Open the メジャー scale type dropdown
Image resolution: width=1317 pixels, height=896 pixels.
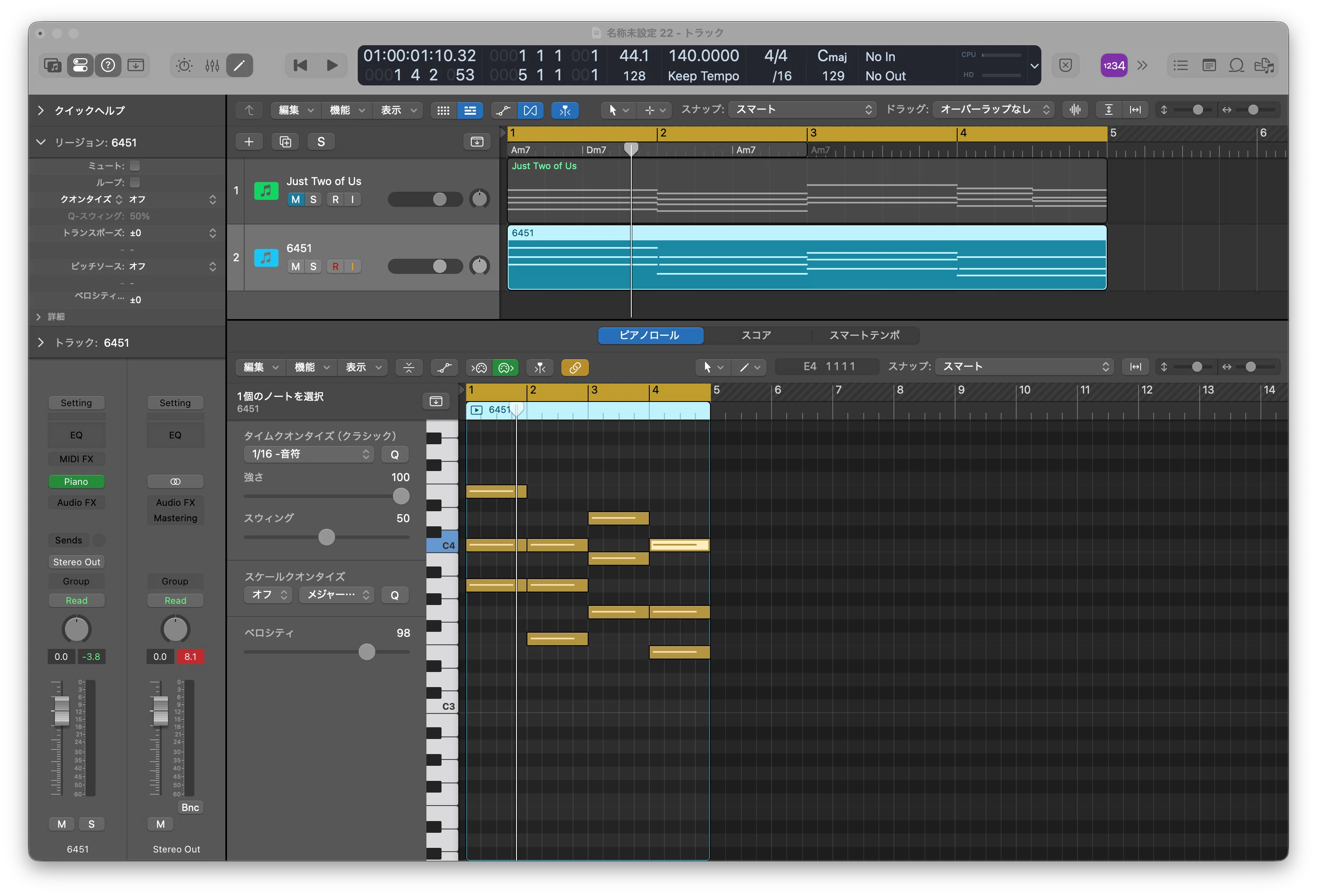337,595
